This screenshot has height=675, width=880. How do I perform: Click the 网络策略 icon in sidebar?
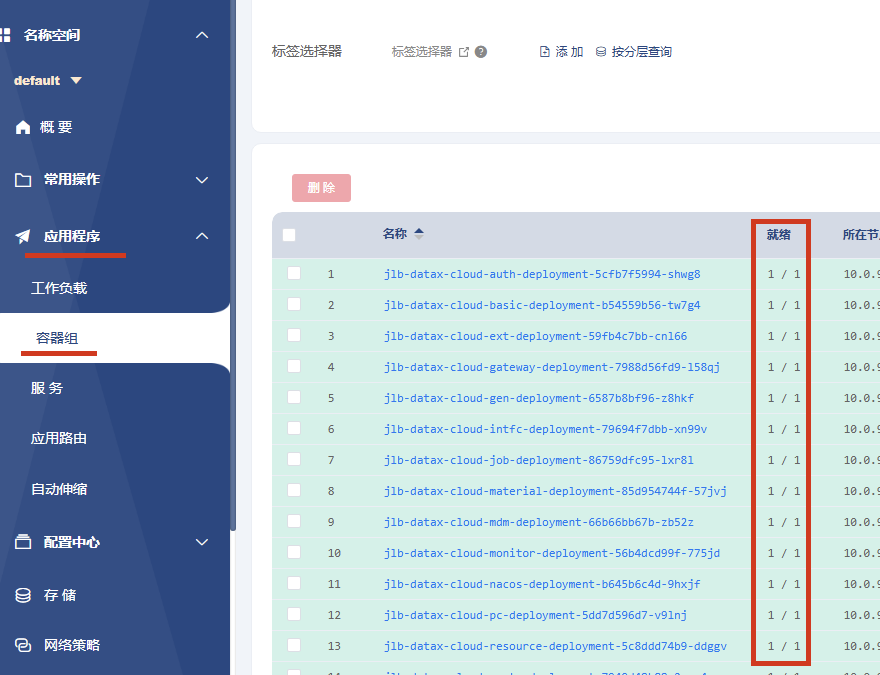point(23,646)
